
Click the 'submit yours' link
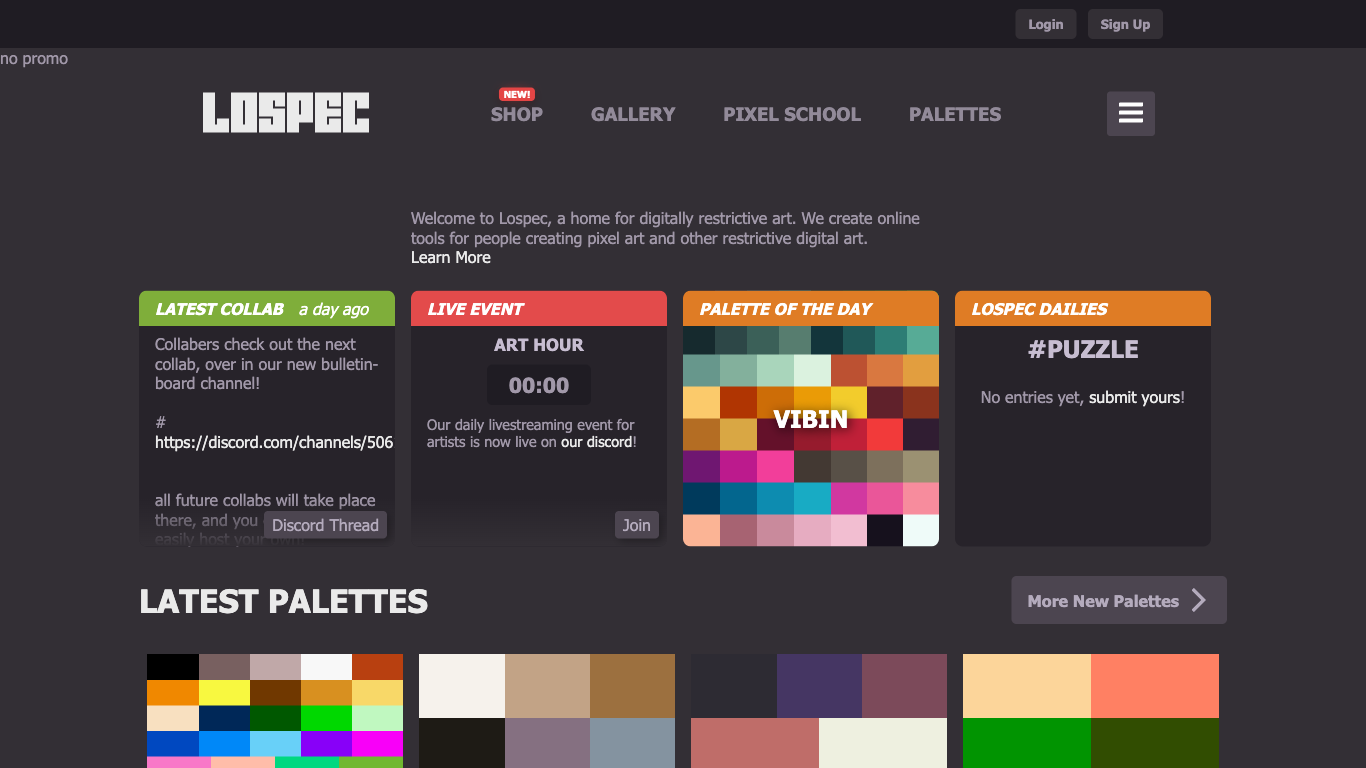[1135, 397]
